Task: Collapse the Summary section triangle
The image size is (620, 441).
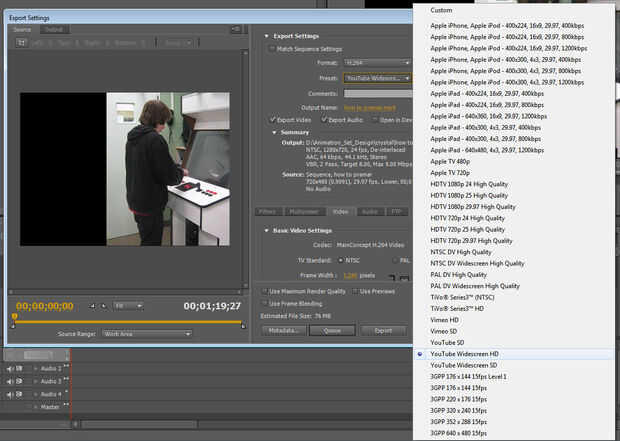Action: pos(274,132)
